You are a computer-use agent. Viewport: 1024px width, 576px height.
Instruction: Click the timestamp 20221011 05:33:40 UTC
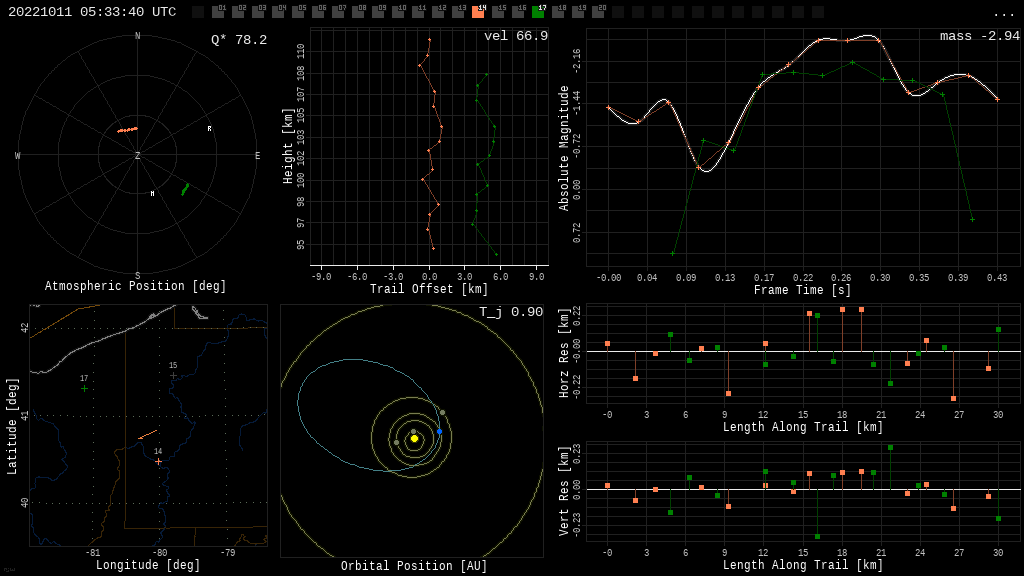(x=92, y=12)
